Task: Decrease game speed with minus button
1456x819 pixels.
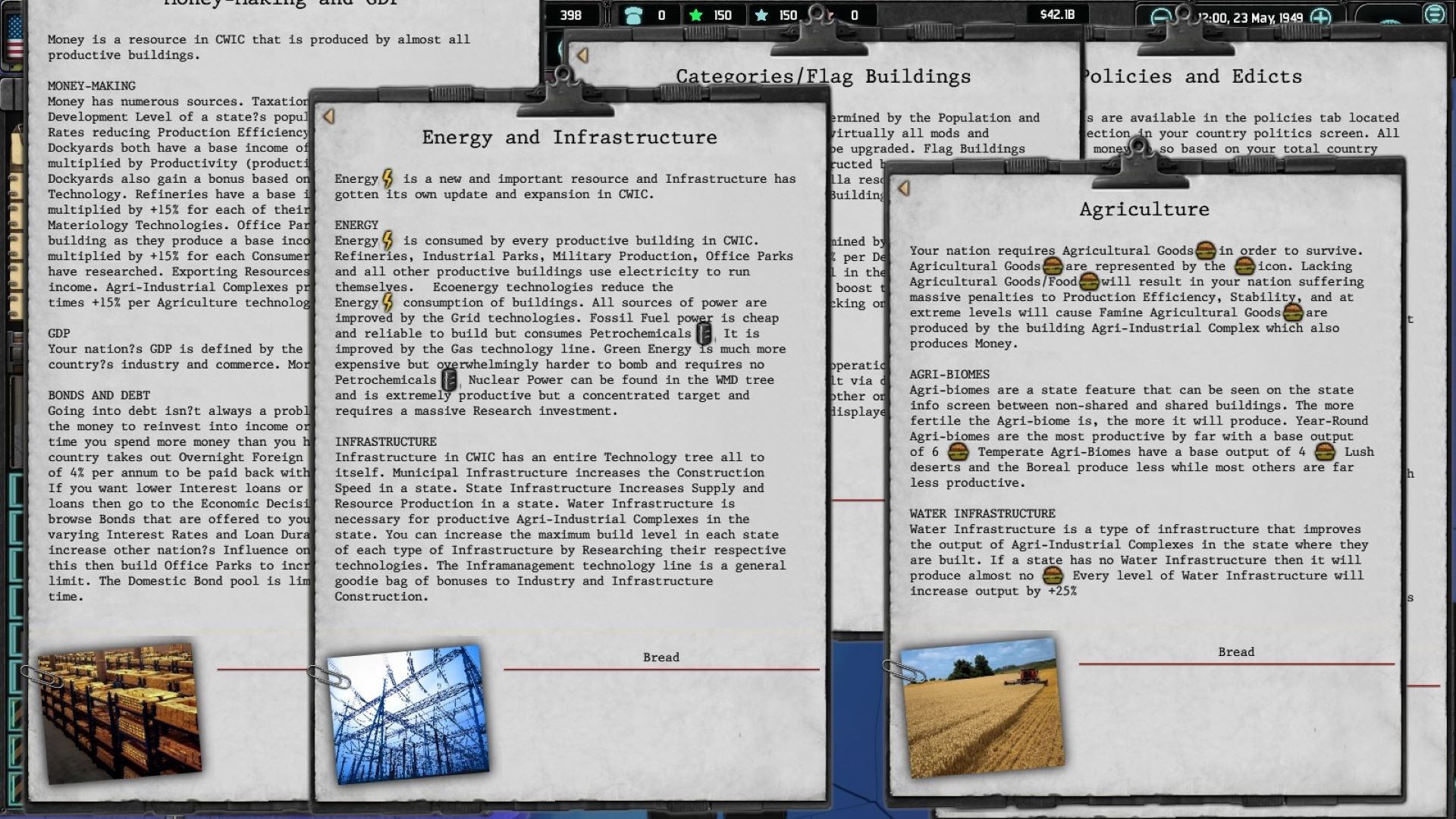Action: 1161,17
